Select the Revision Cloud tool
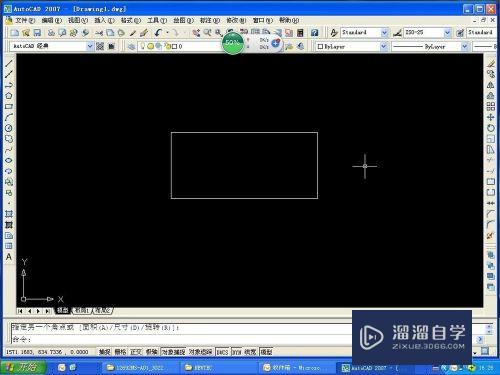This screenshot has height=375, width=500. pos(9,139)
